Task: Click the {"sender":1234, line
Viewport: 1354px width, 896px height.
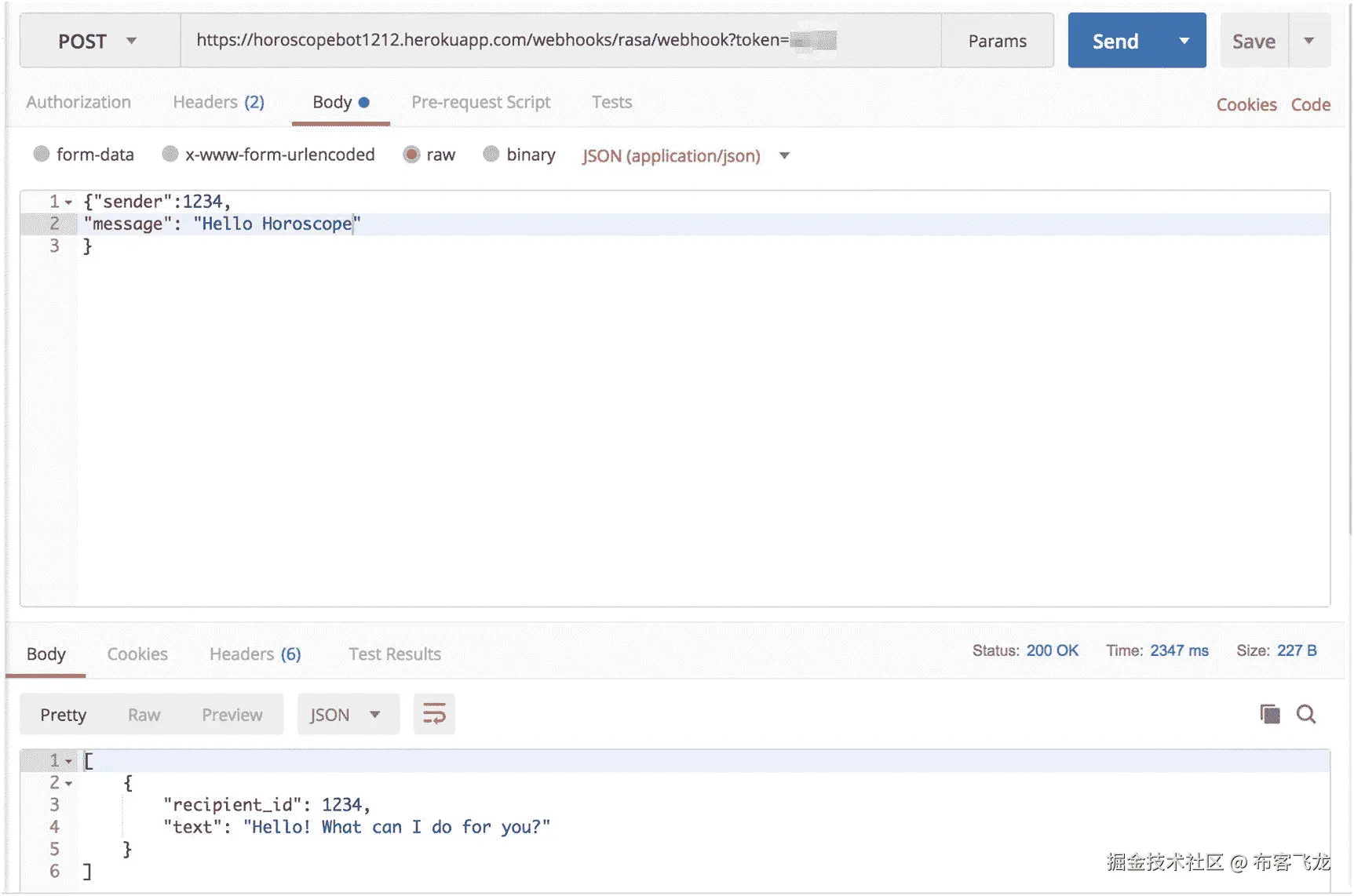Action: tap(157, 202)
